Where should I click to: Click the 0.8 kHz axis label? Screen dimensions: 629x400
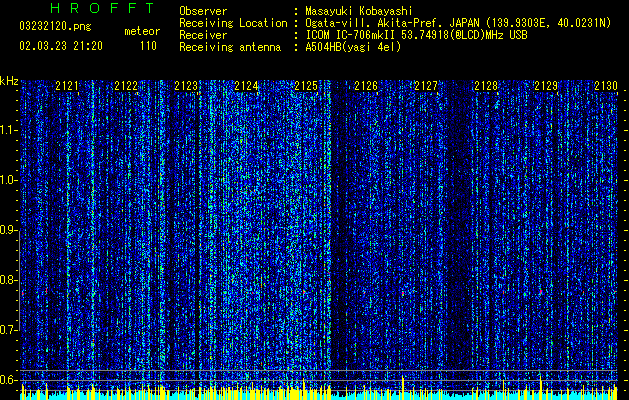click(x=9, y=280)
